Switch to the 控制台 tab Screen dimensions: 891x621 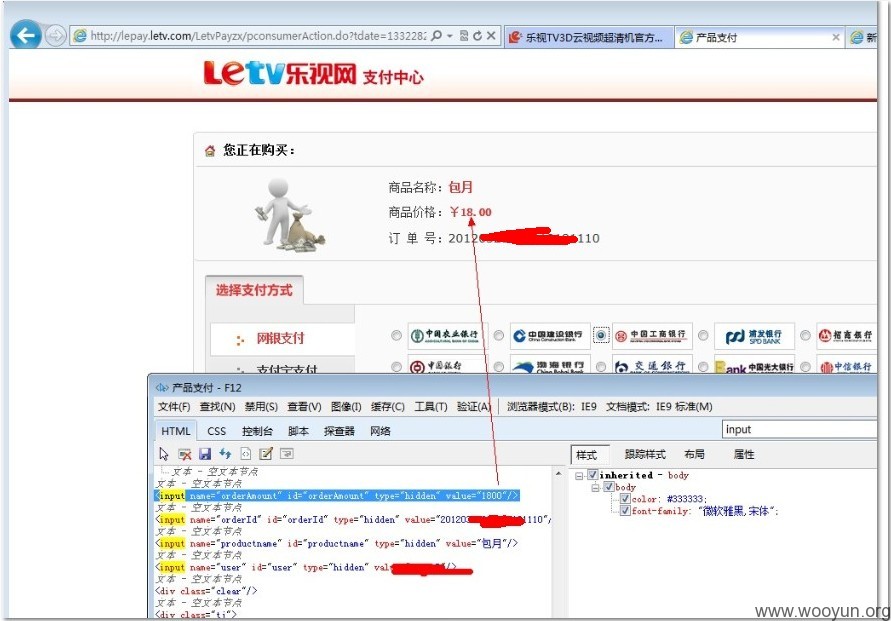257,431
